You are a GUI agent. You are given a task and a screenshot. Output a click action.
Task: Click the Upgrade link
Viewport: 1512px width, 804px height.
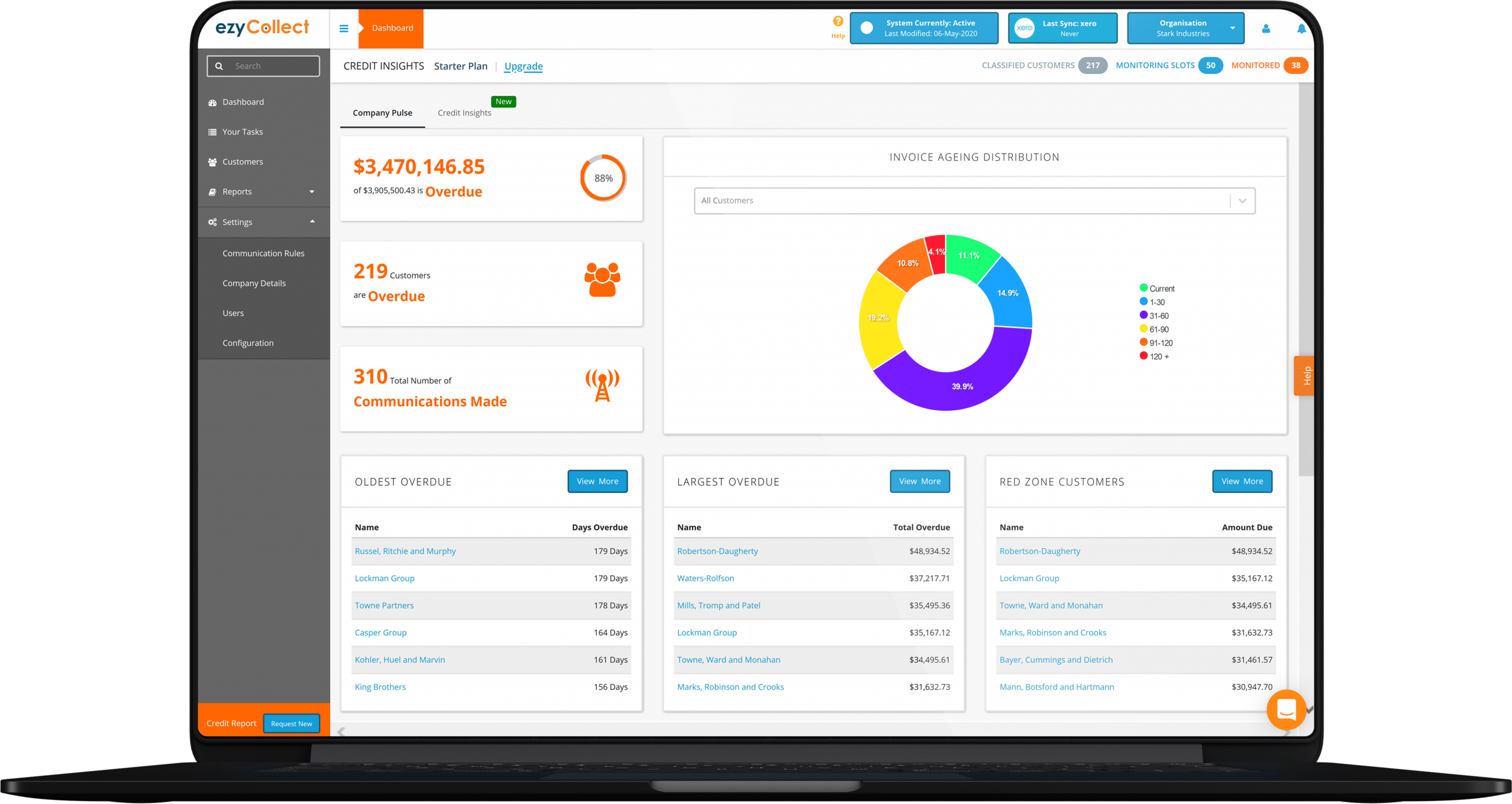pyautogui.click(x=523, y=66)
